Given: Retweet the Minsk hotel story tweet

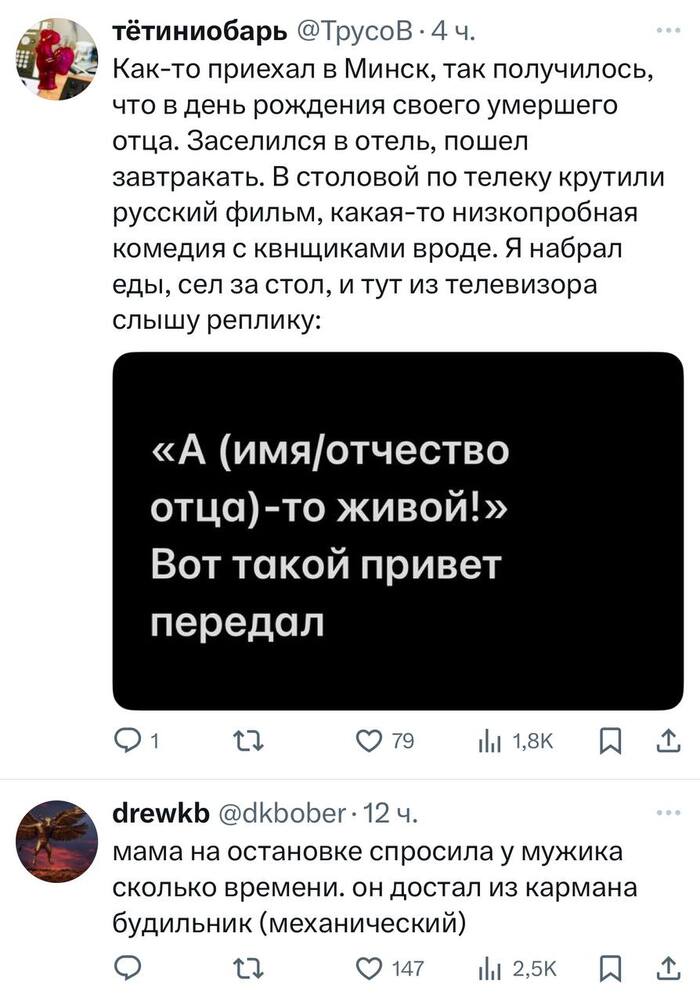Looking at the screenshot, I should click(245, 740).
